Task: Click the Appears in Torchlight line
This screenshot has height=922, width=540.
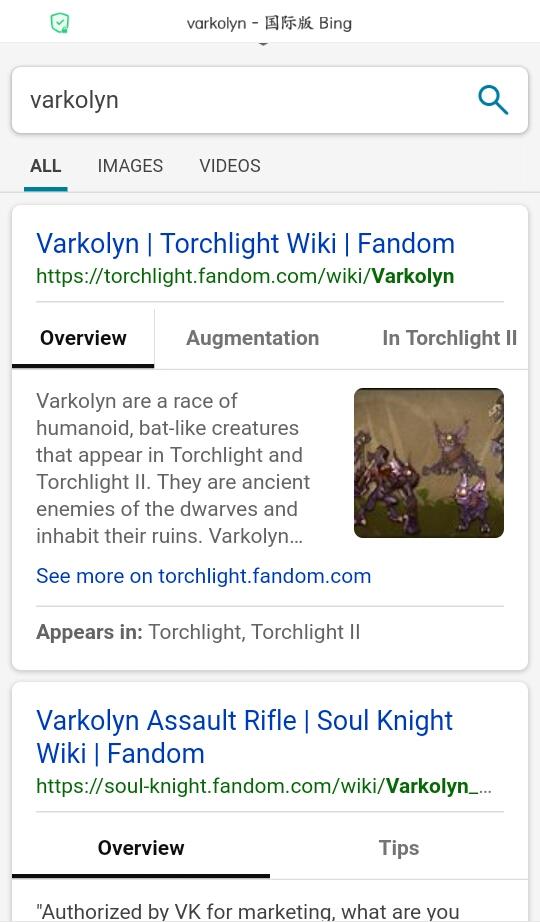Action: point(198,632)
